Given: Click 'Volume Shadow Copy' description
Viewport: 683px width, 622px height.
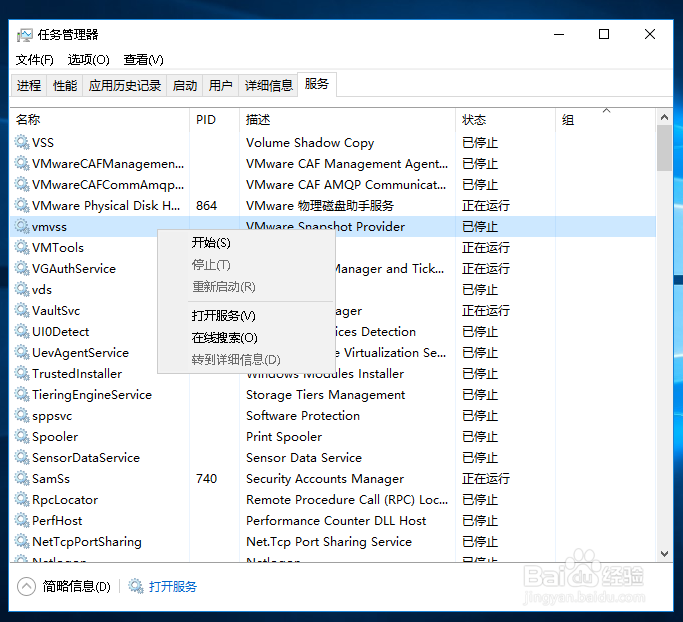Looking at the screenshot, I should point(310,143).
